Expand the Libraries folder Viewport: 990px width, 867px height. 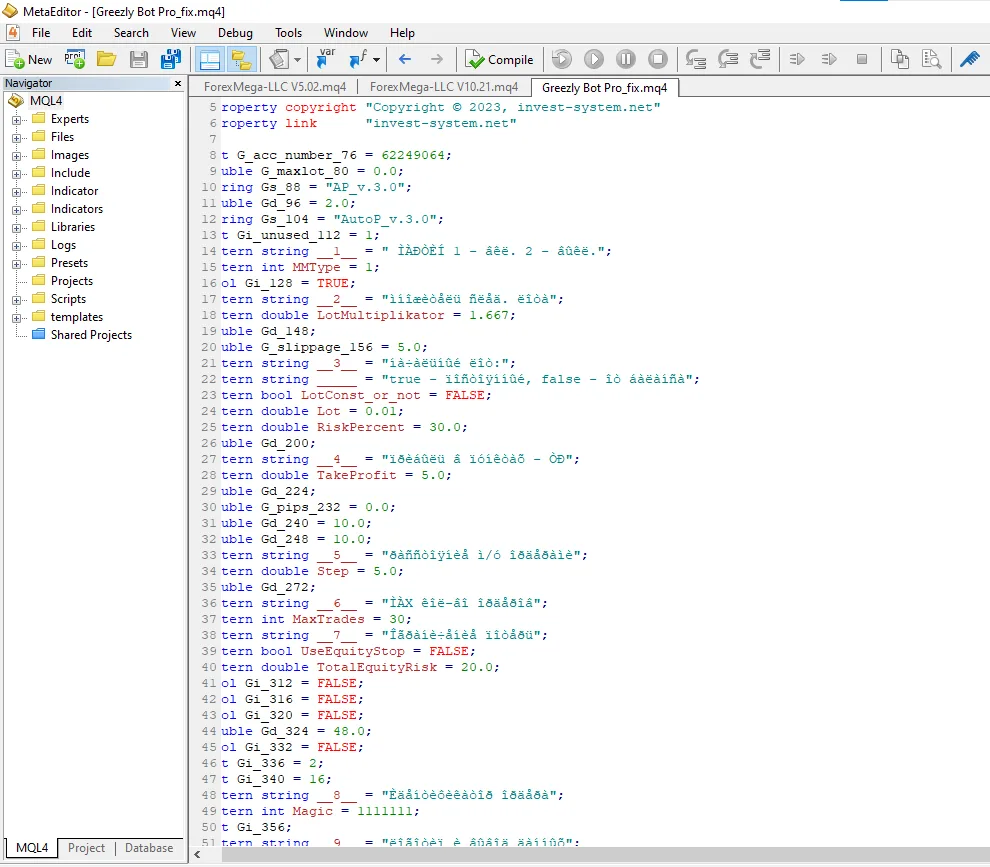tap(16, 227)
